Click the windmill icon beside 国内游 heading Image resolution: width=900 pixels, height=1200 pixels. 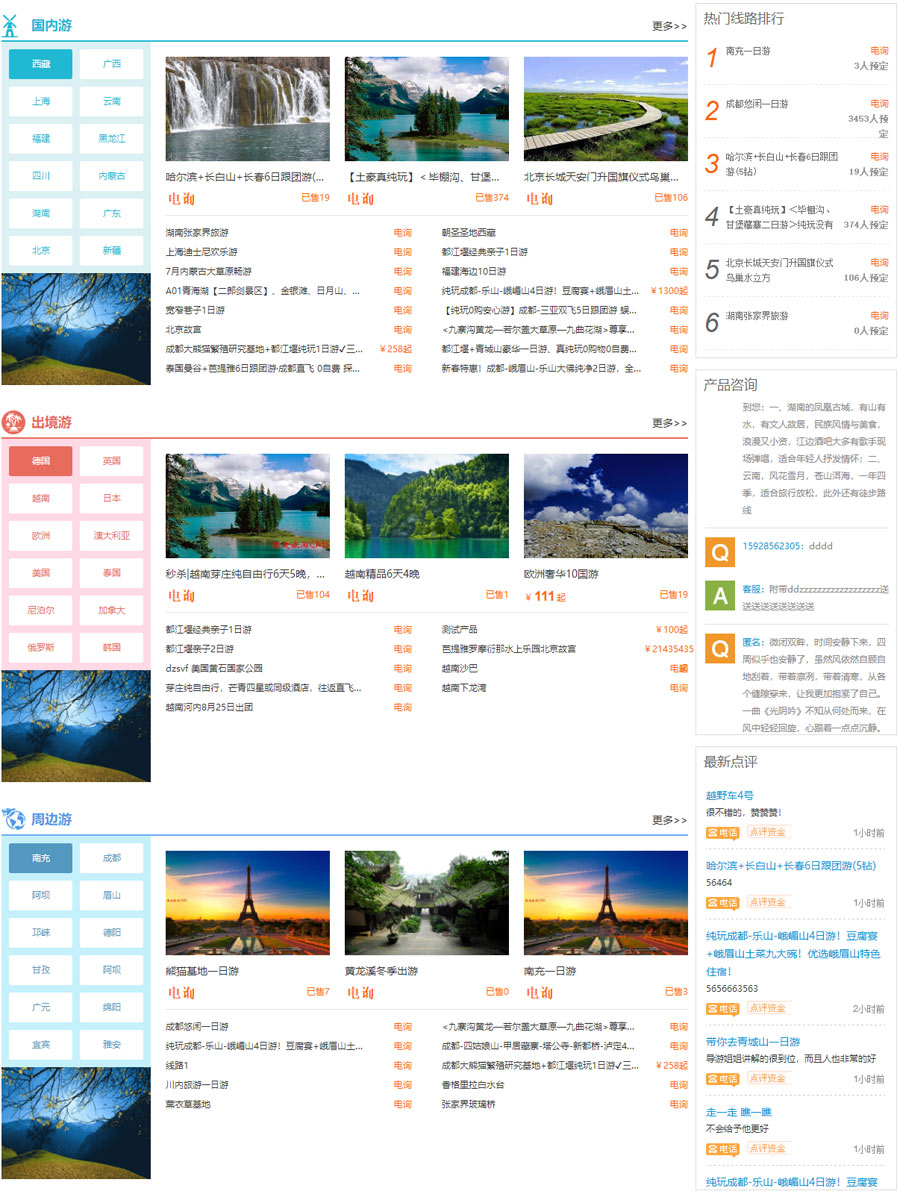(12, 25)
